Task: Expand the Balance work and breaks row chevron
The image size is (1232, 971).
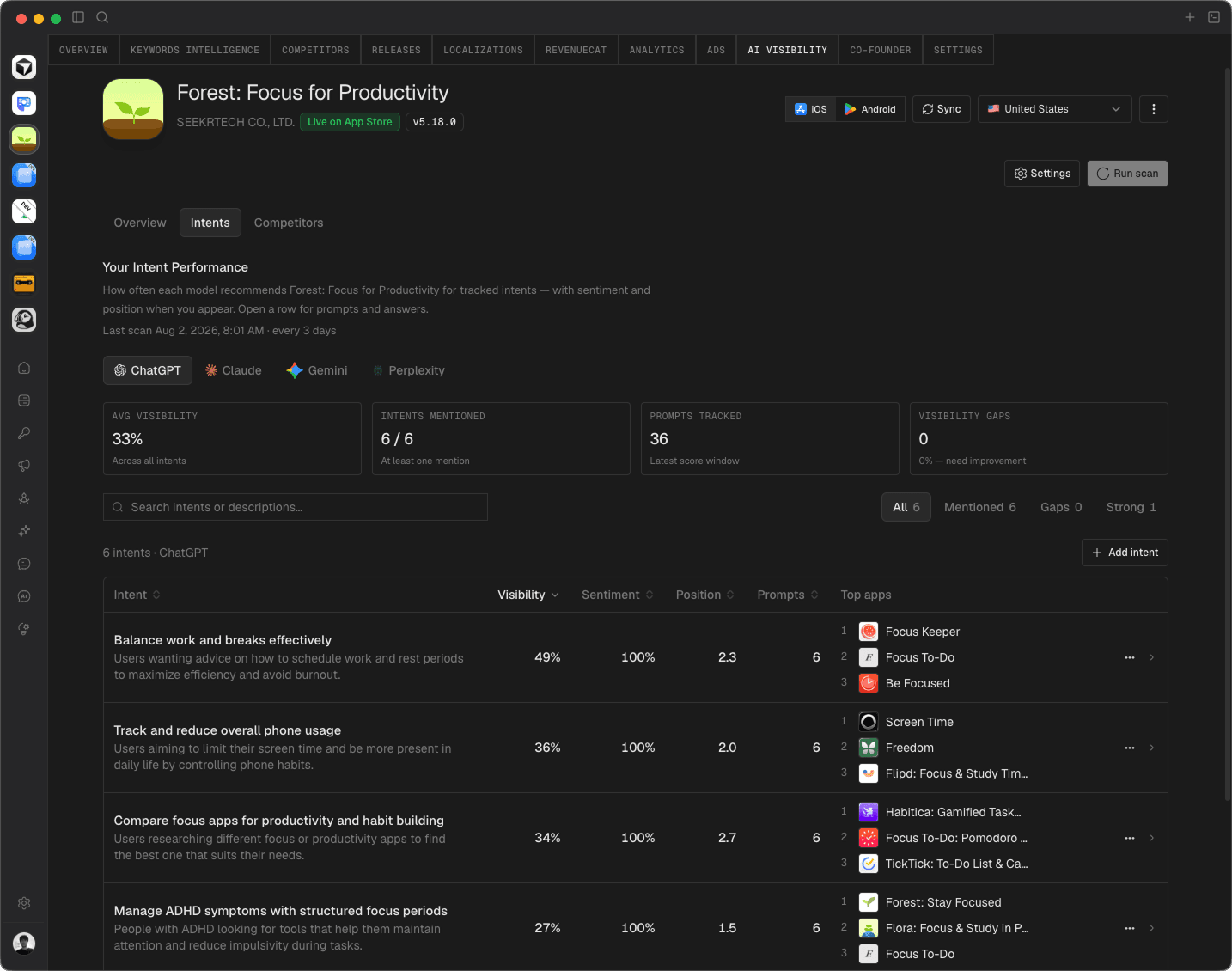Action: click(x=1151, y=657)
